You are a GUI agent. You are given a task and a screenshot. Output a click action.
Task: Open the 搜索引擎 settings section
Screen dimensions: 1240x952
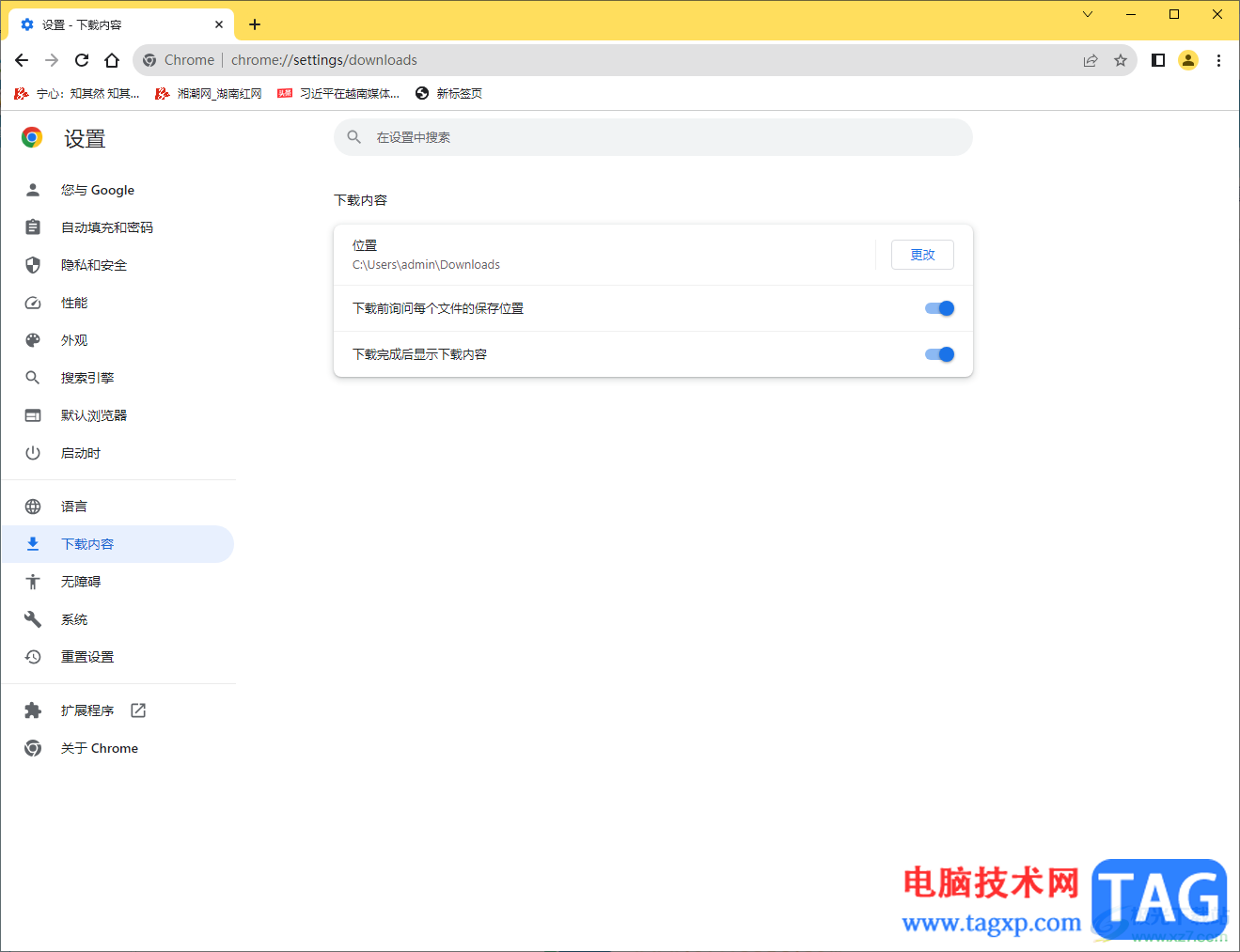tap(87, 377)
